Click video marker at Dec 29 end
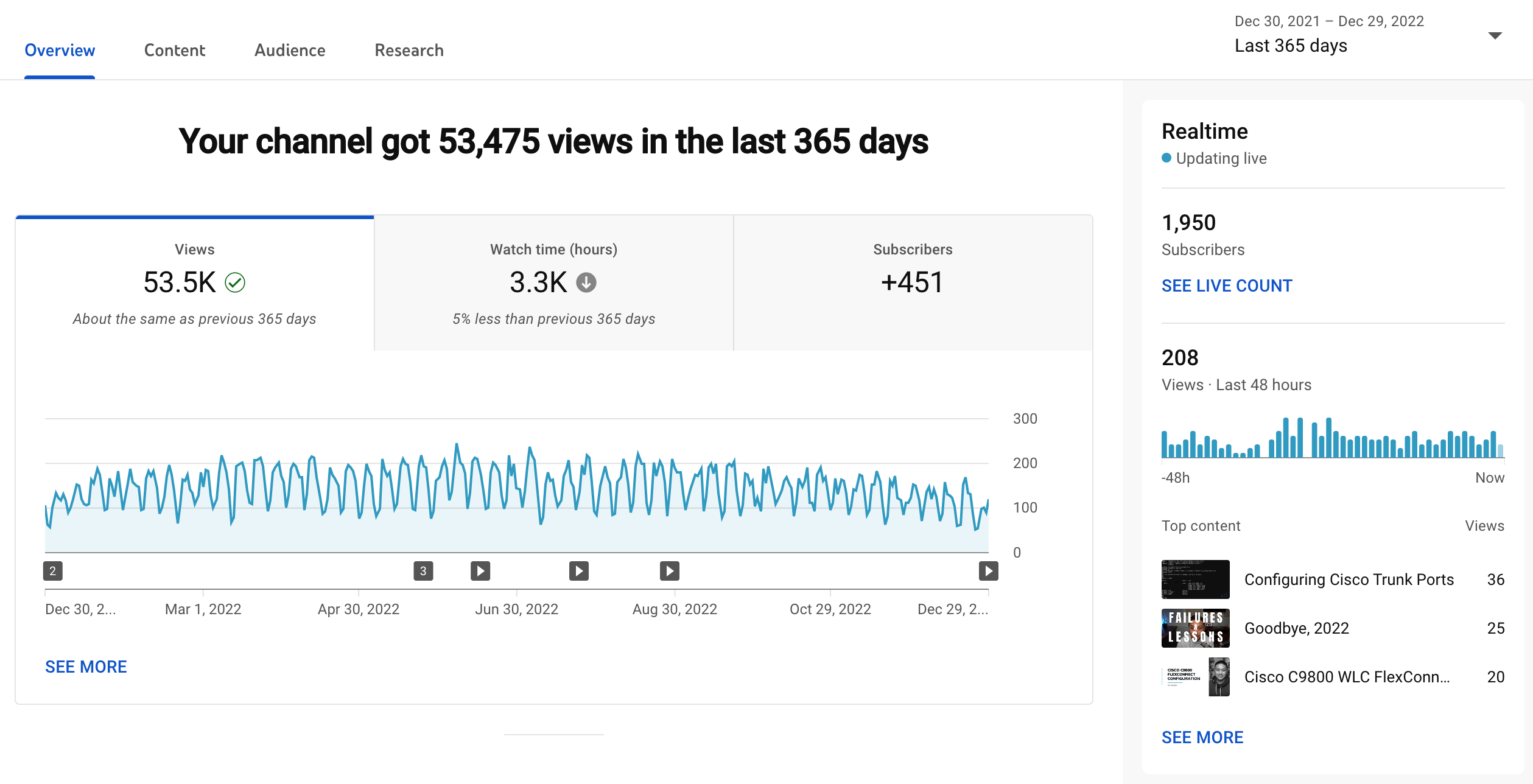This screenshot has height=784, width=1533. coord(988,571)
